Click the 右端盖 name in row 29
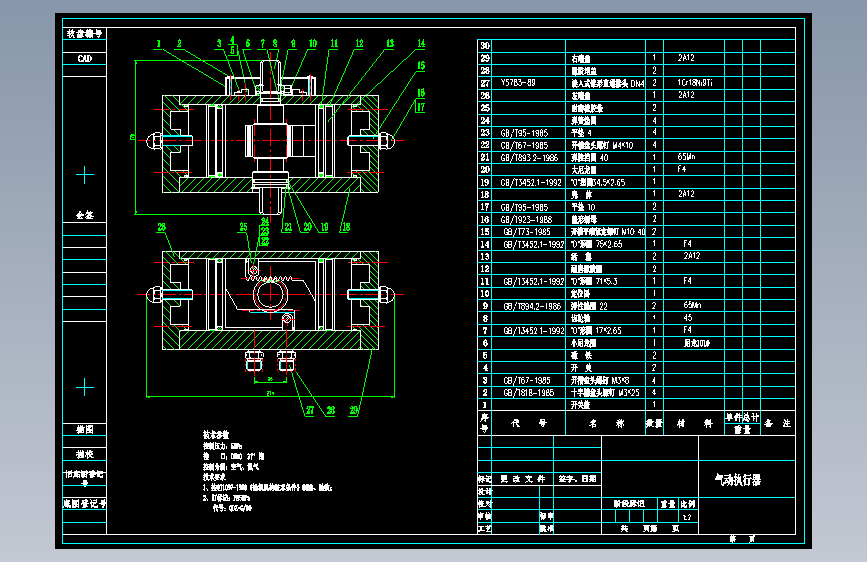The height and width of the screenshot is (562, 867). click(581, 58)
